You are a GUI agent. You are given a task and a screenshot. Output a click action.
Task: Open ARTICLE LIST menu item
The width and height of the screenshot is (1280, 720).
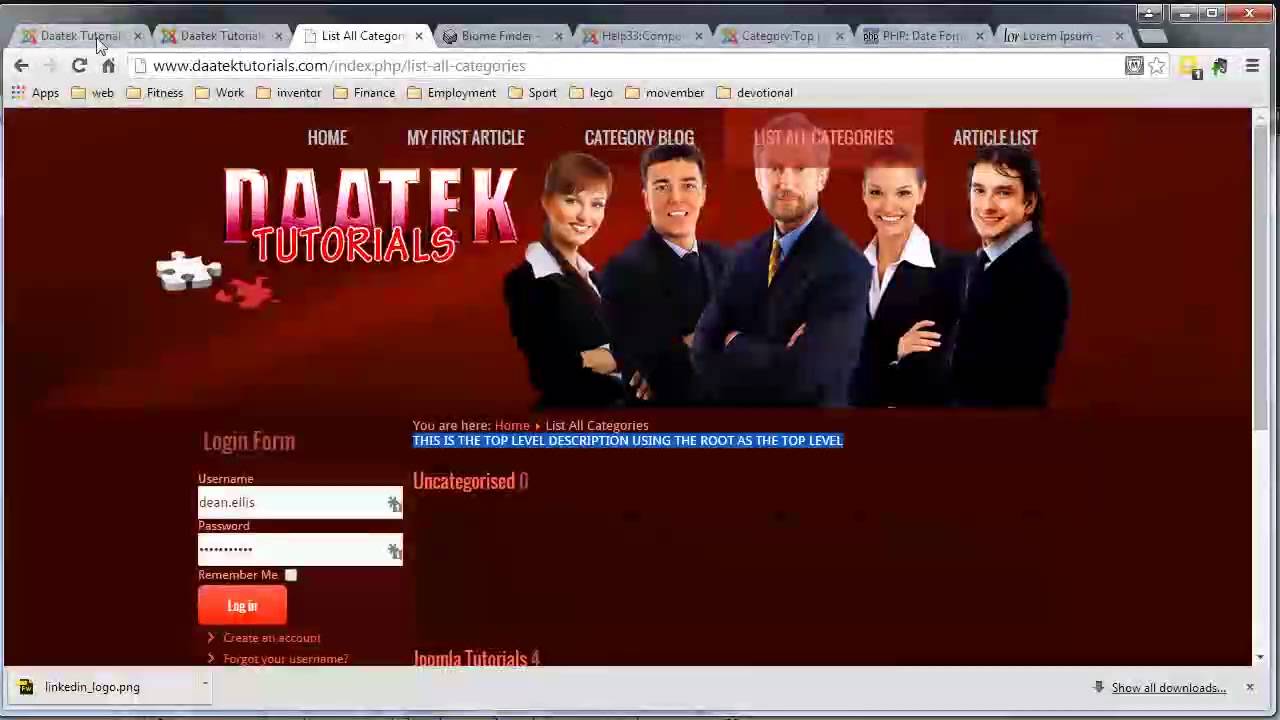[x=995, y=138]
